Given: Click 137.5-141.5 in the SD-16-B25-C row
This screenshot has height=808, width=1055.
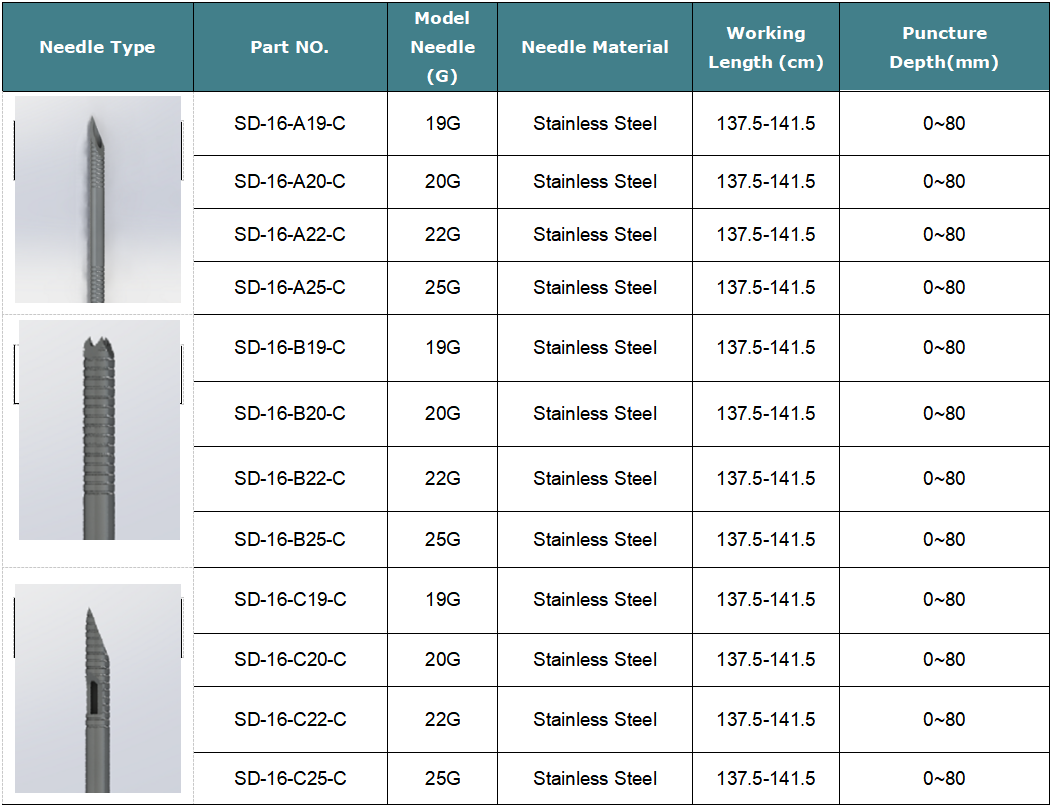Looking at the screenshot, I should 766,540.
